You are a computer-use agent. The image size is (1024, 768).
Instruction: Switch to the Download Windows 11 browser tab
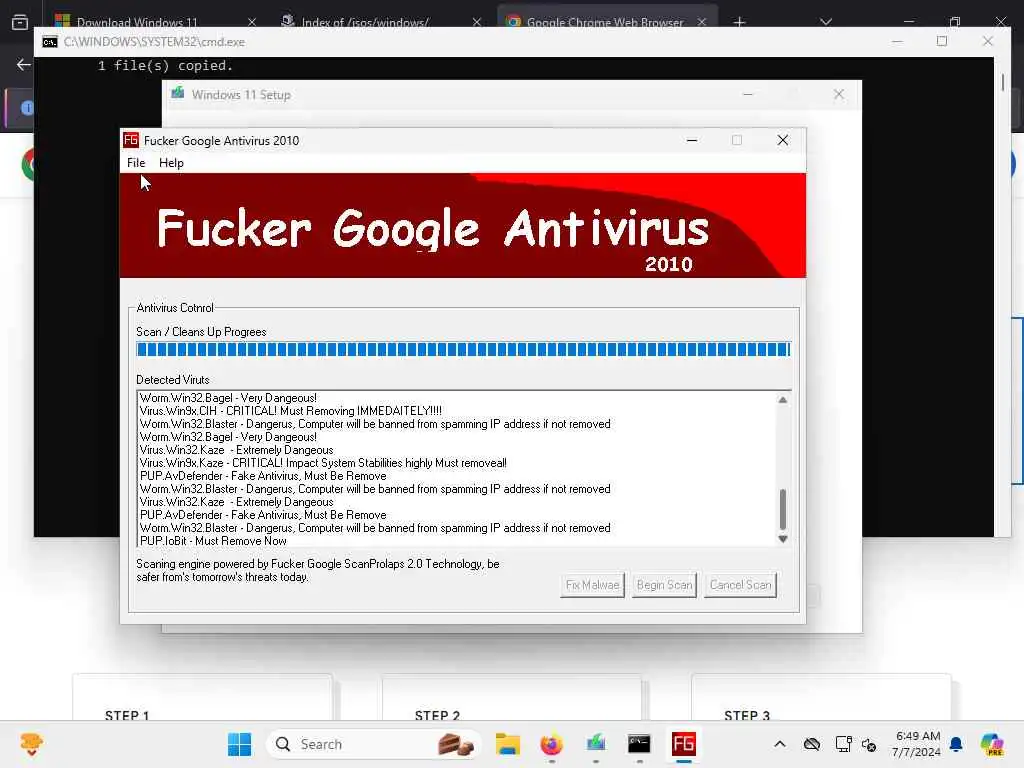point(137,22)
